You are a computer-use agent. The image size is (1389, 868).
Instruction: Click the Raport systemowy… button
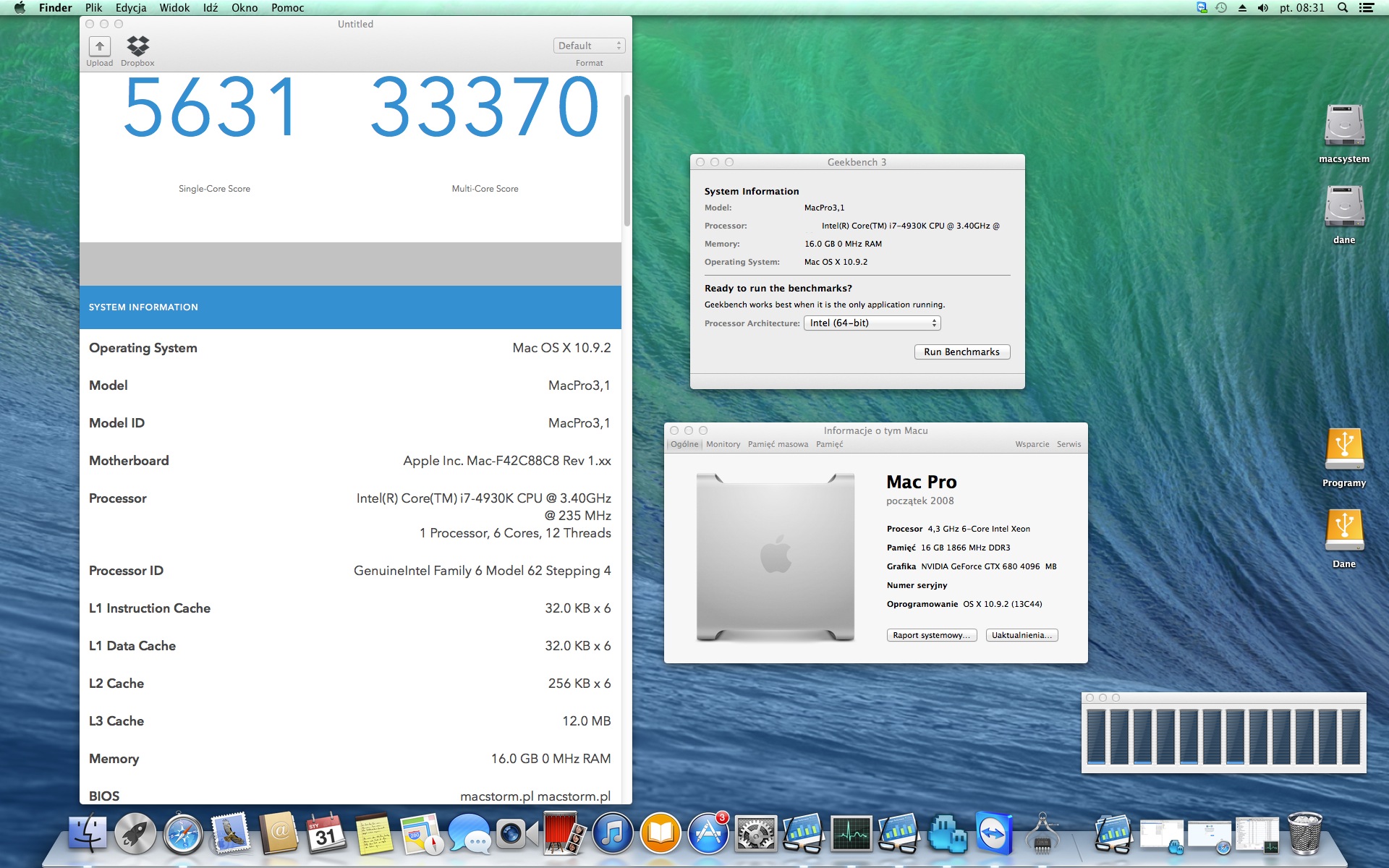pos(932,635)
